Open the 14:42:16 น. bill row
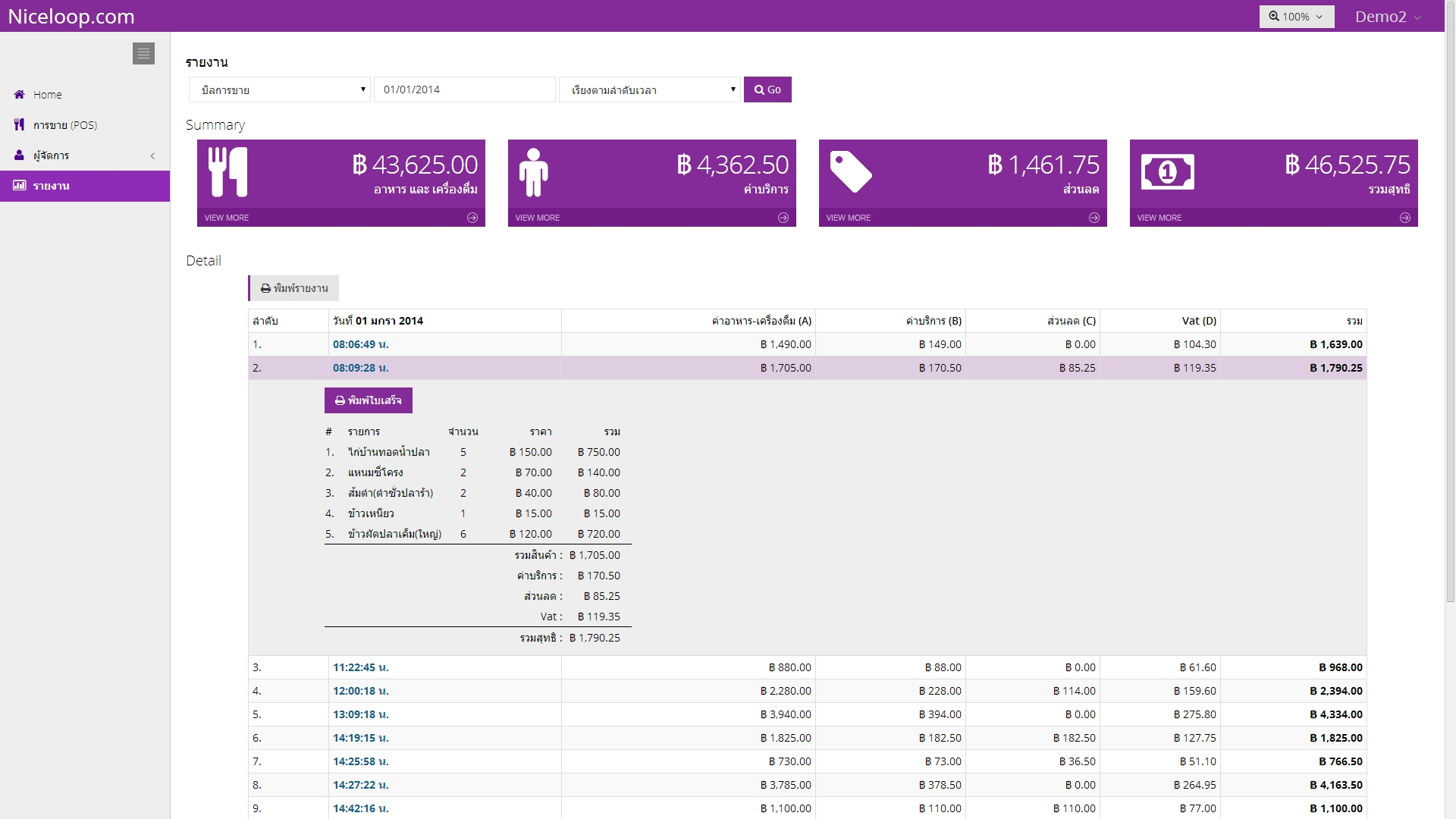This screenshot has width=1456, height=819. [x=807, y=808]
